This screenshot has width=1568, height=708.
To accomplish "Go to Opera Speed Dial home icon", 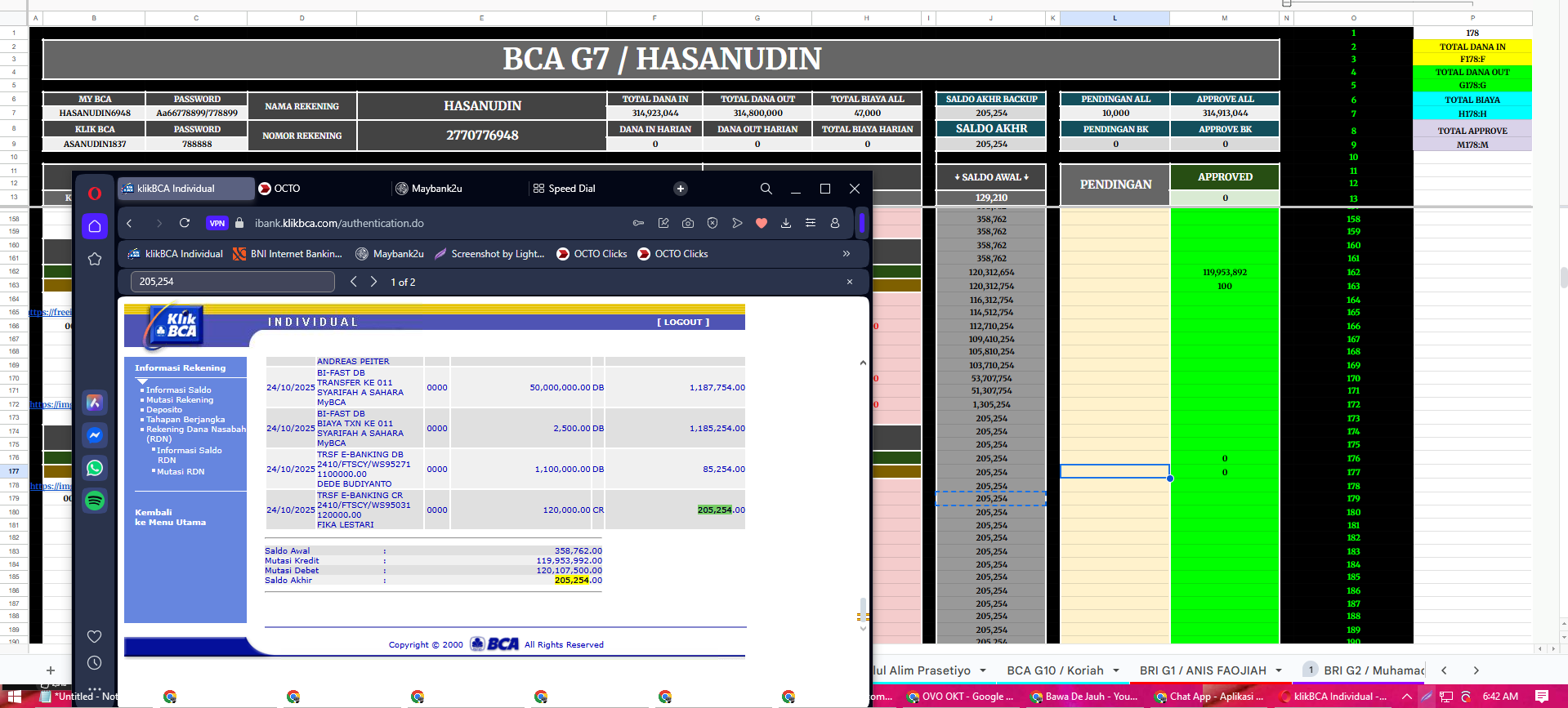I will (95, 226).
